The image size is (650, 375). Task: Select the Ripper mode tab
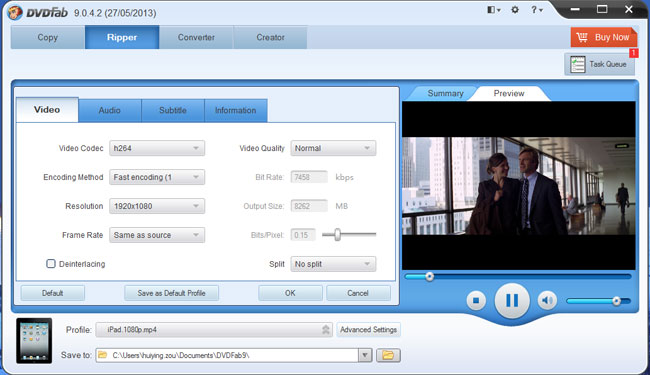coord(122,37)
